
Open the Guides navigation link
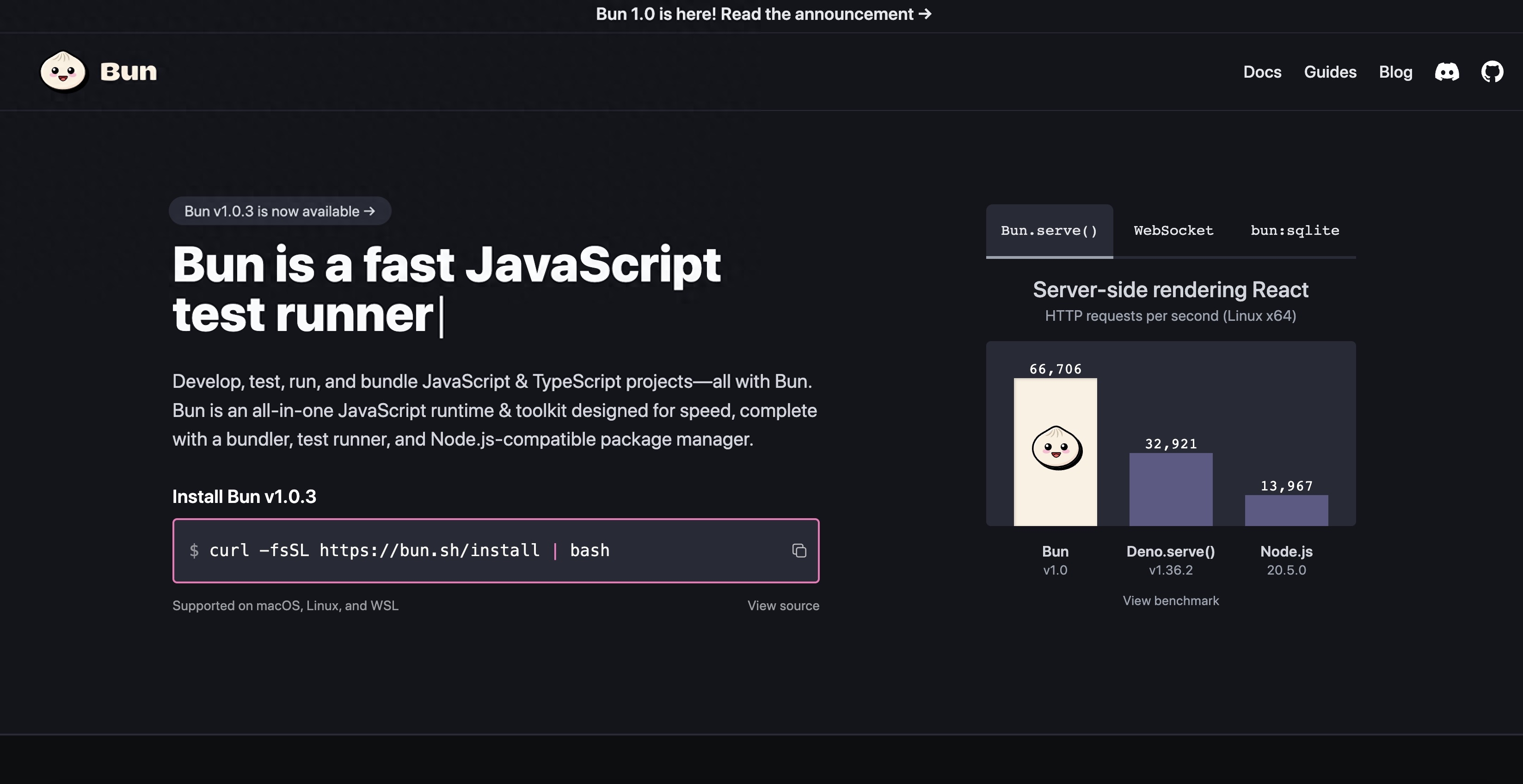pyautogui.click(x=1330, y=72)
